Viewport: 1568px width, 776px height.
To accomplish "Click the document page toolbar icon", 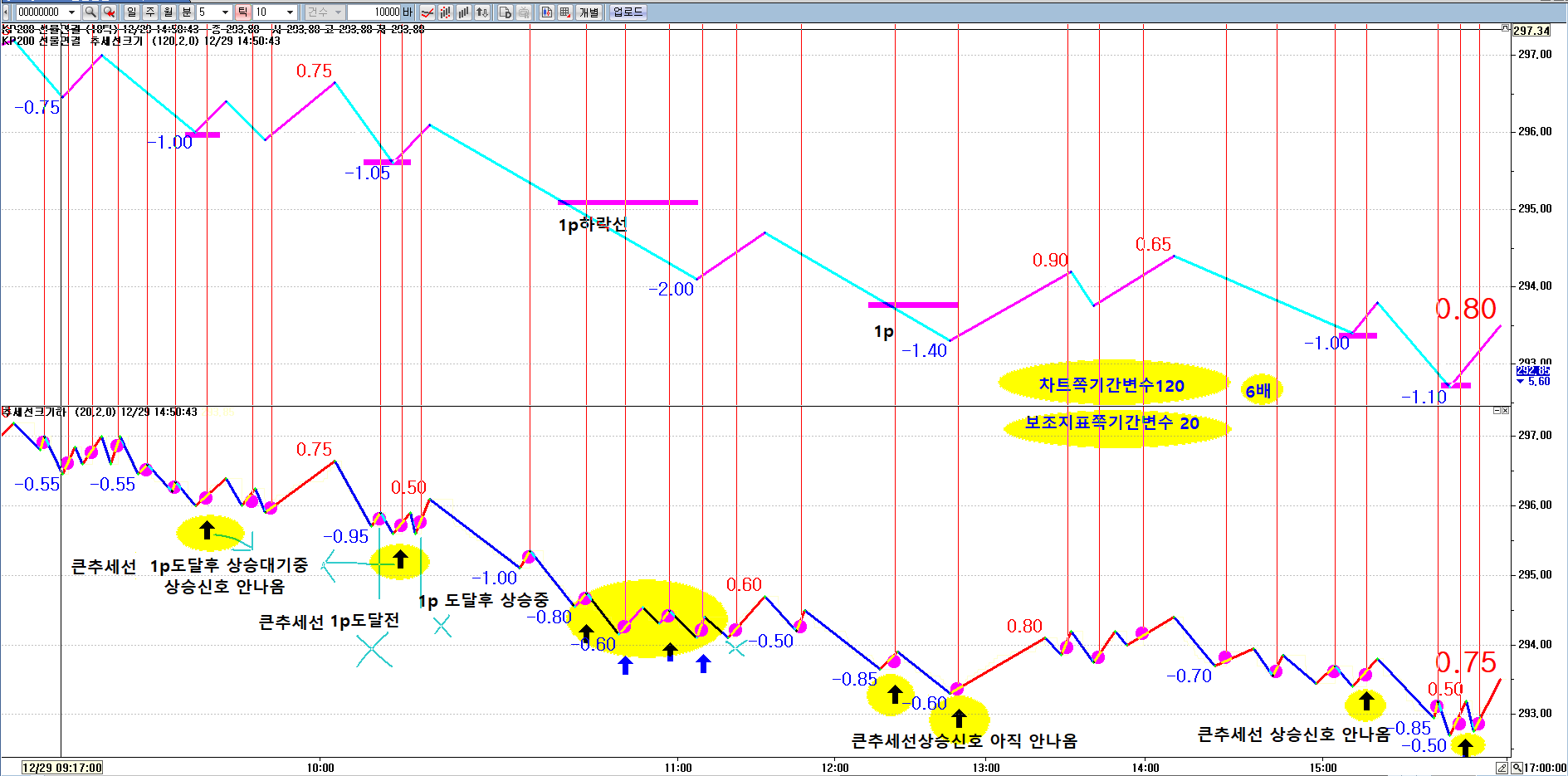I will pos(505,12).
